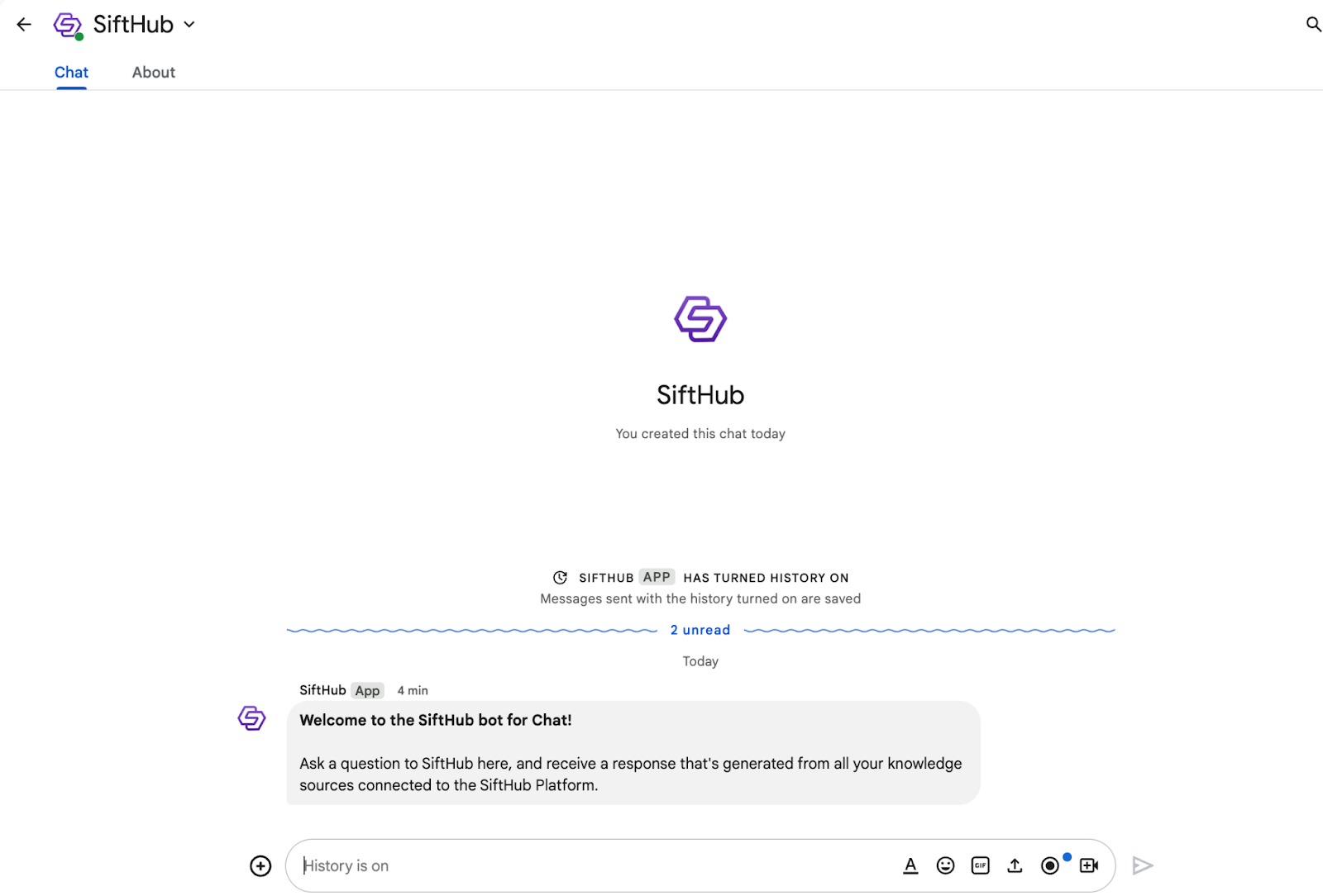Image resolution: width=1323 pixels, height=896 pixels.
Task: Start recording with the record icon
Action: click(1050, 865)
